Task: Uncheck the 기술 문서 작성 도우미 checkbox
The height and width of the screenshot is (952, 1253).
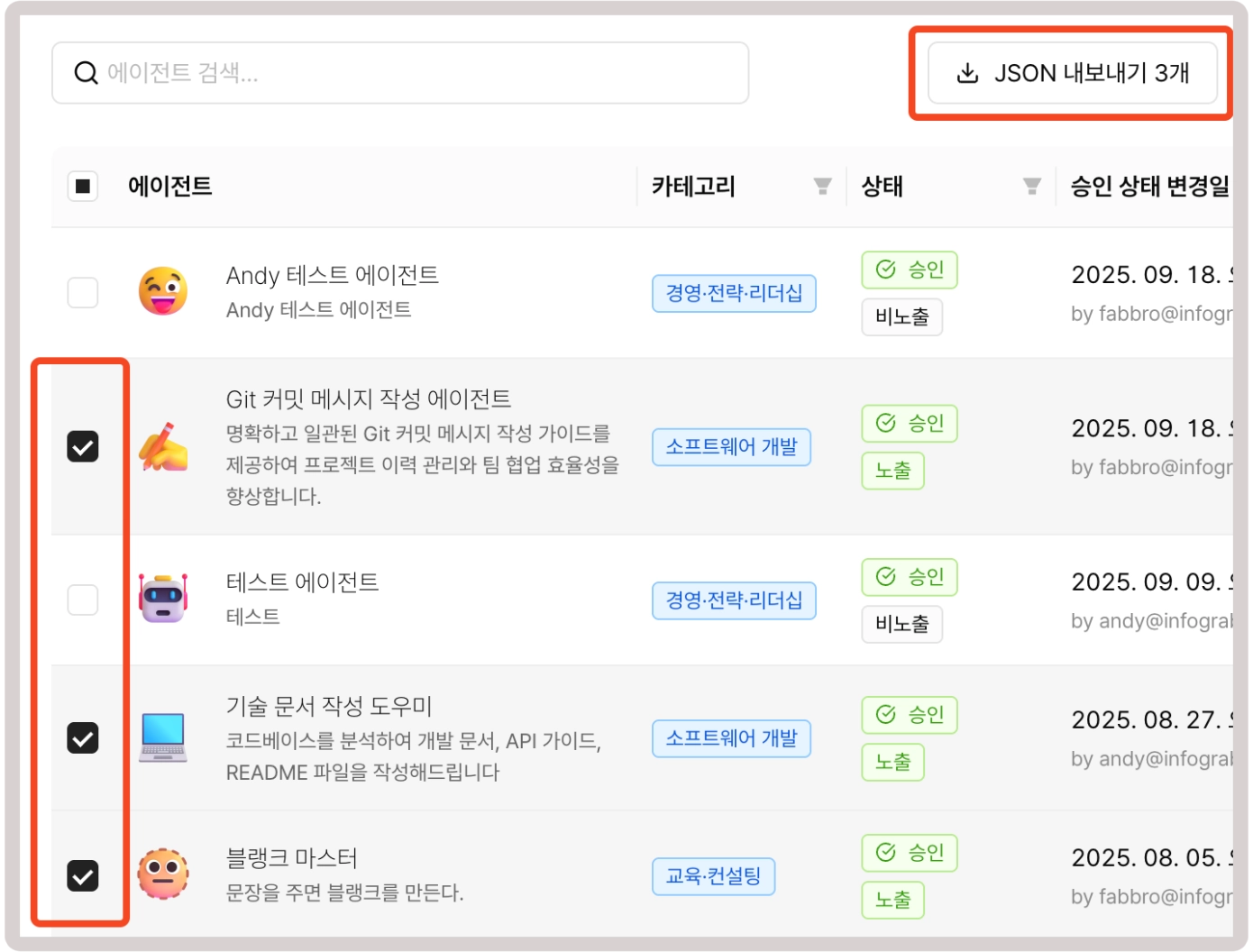Action: [83, 738]
